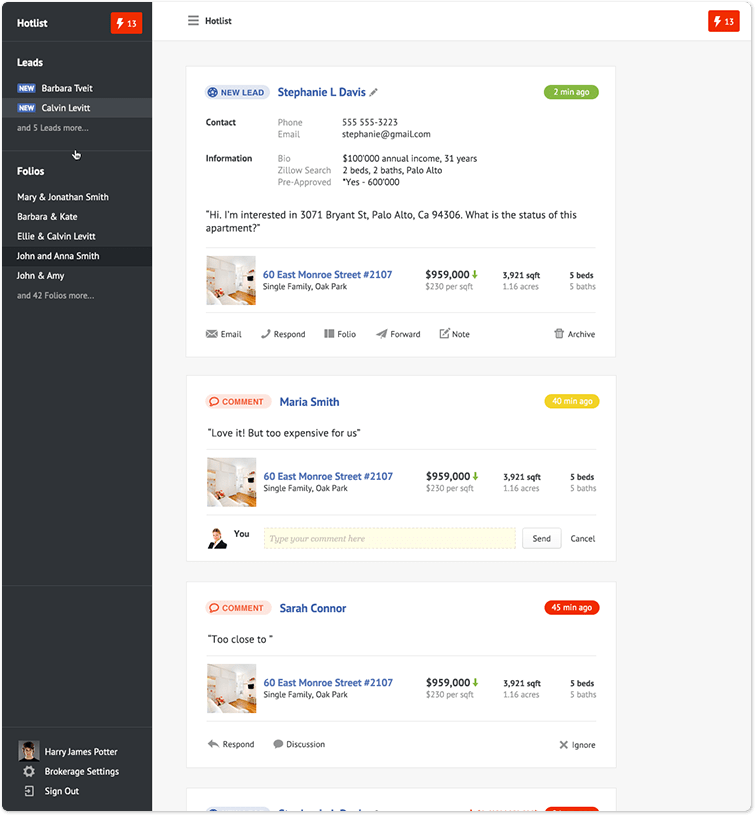Select John and Anna Smith folio
The image size is (755, 815).
pos(58,256)
